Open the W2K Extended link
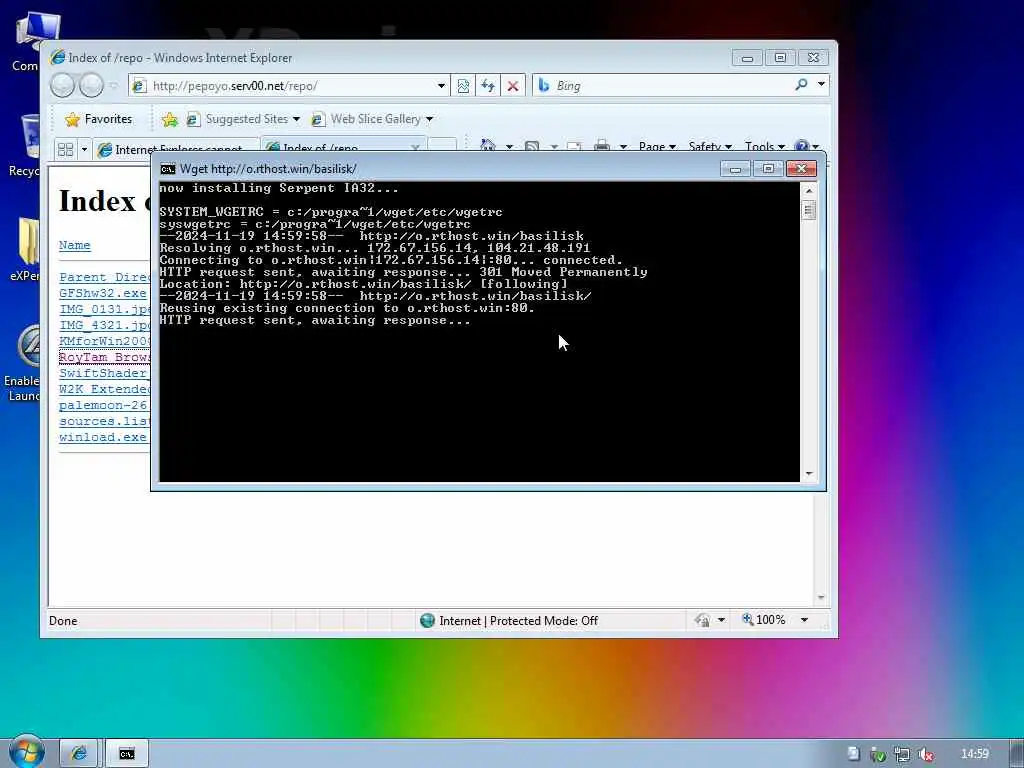The width and height of the screenshot is (1024, 768). [x=104, y=389]
